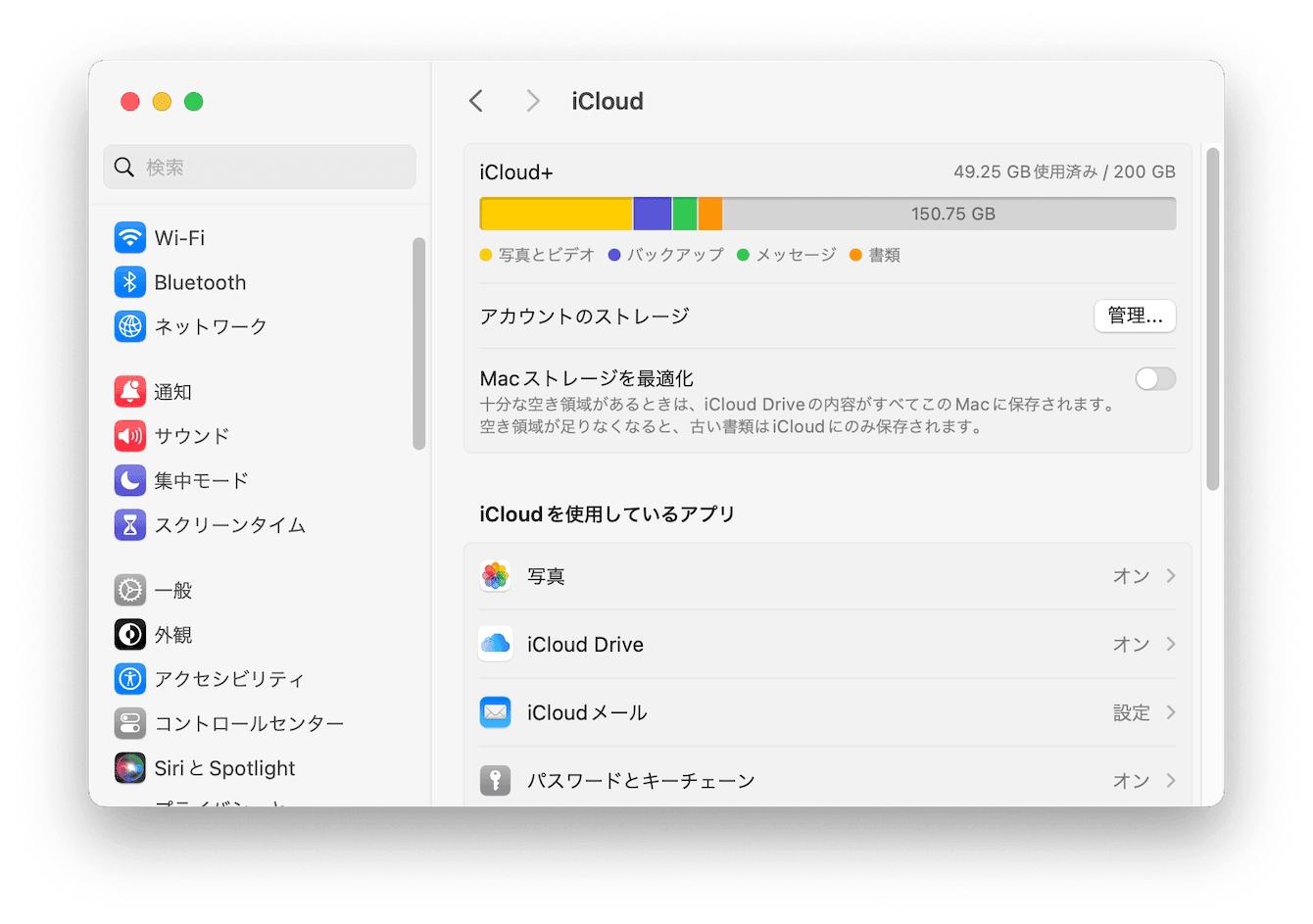Viewport: 1313px width, 924px height.
Task: Click the magnifying glass search icon
Action: (x=124, y=168)
